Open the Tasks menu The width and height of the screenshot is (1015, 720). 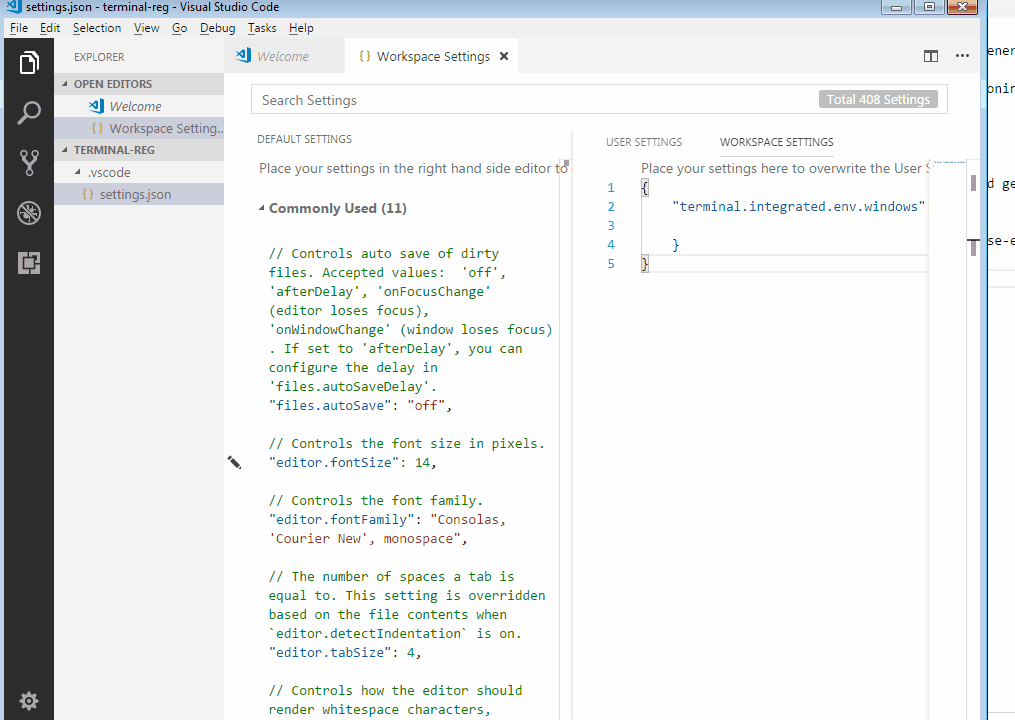[262, 28]
